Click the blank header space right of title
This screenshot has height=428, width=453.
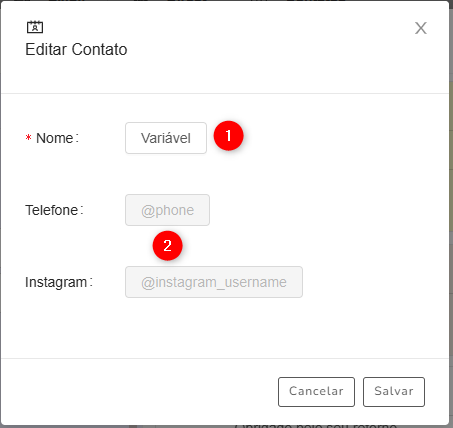[267, 49]
